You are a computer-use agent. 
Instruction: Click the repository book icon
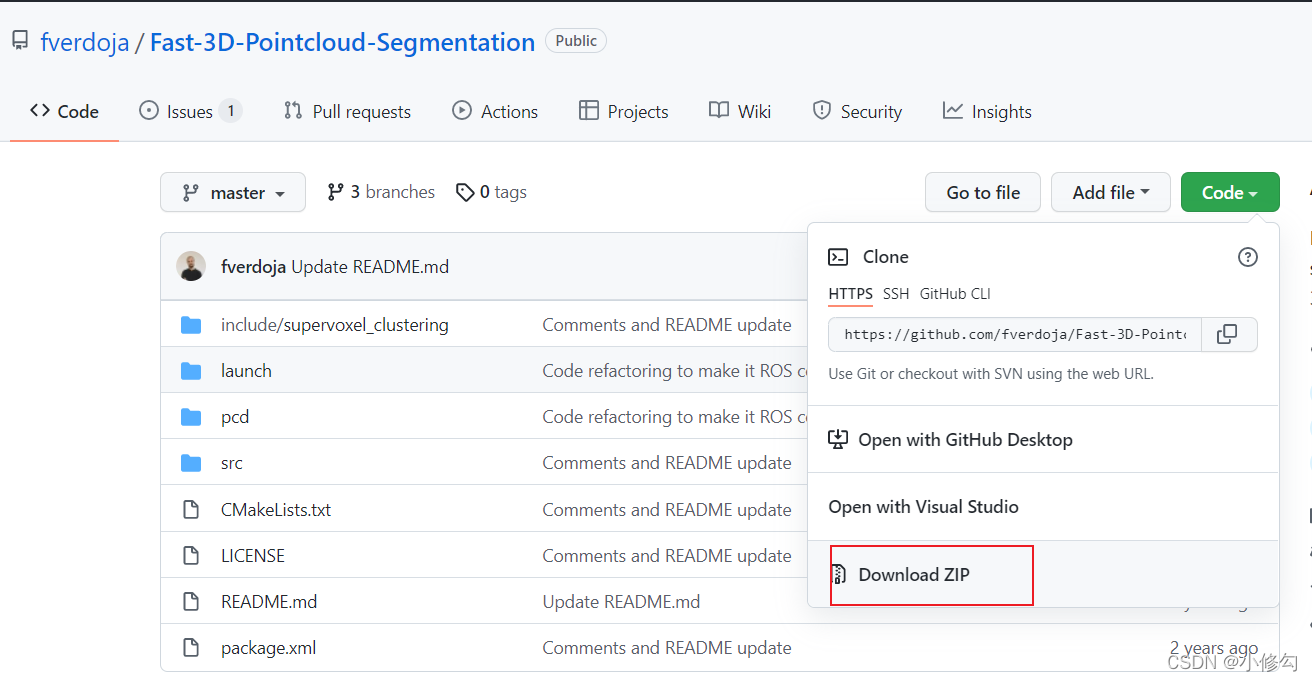click(20, 41)
